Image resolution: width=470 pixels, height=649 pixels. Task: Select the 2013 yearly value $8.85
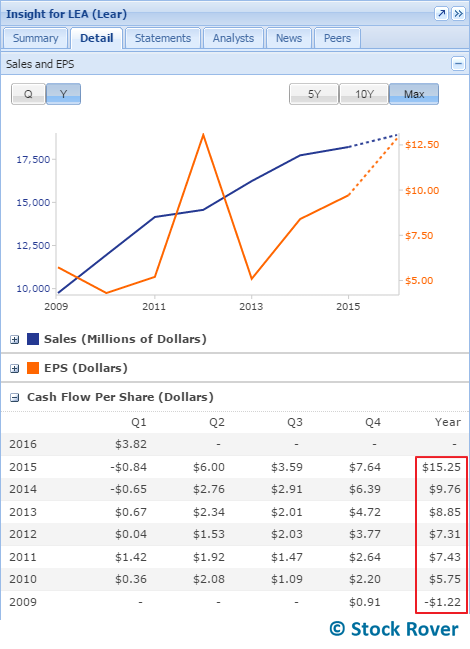point(445,512)
